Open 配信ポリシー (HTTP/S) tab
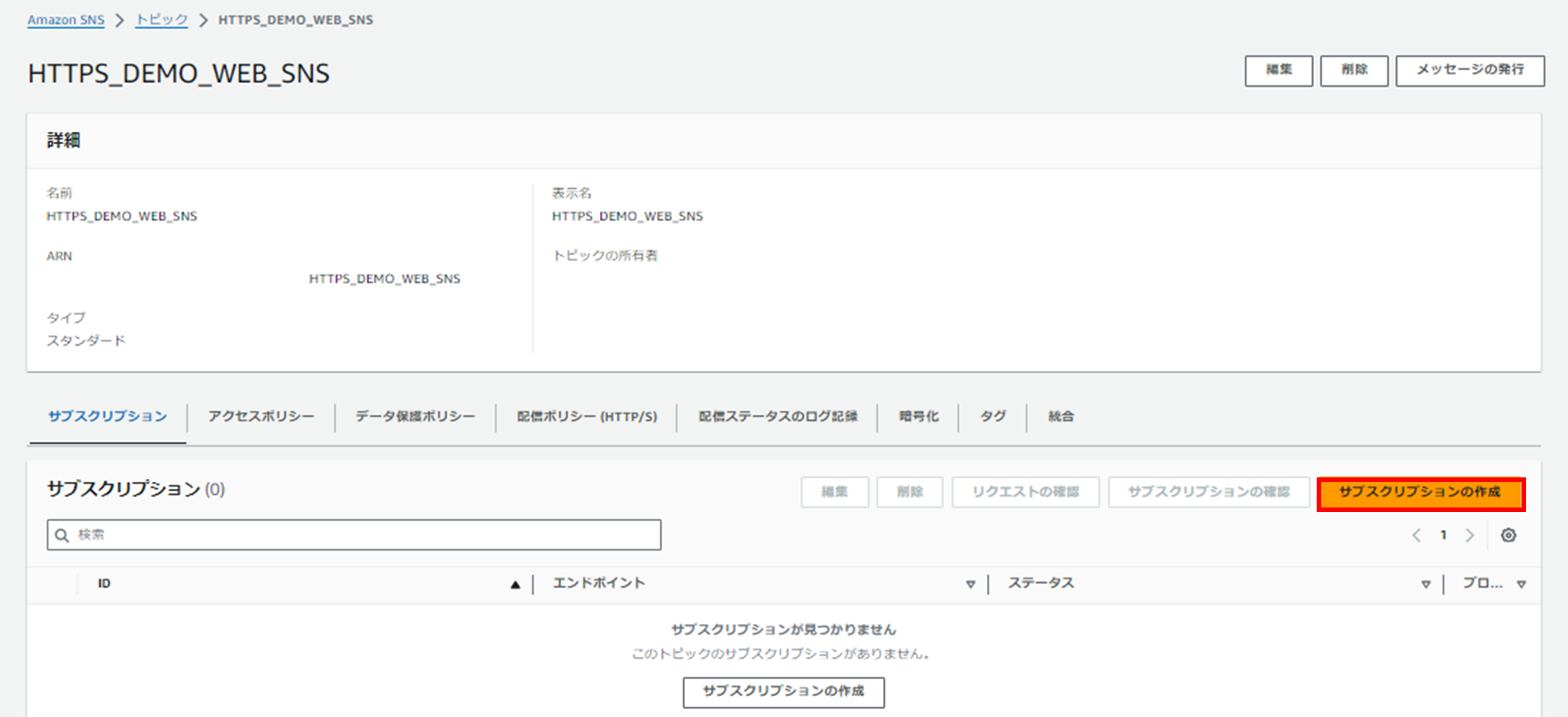This screenshot has width=1568, height=717. point(587,416)
